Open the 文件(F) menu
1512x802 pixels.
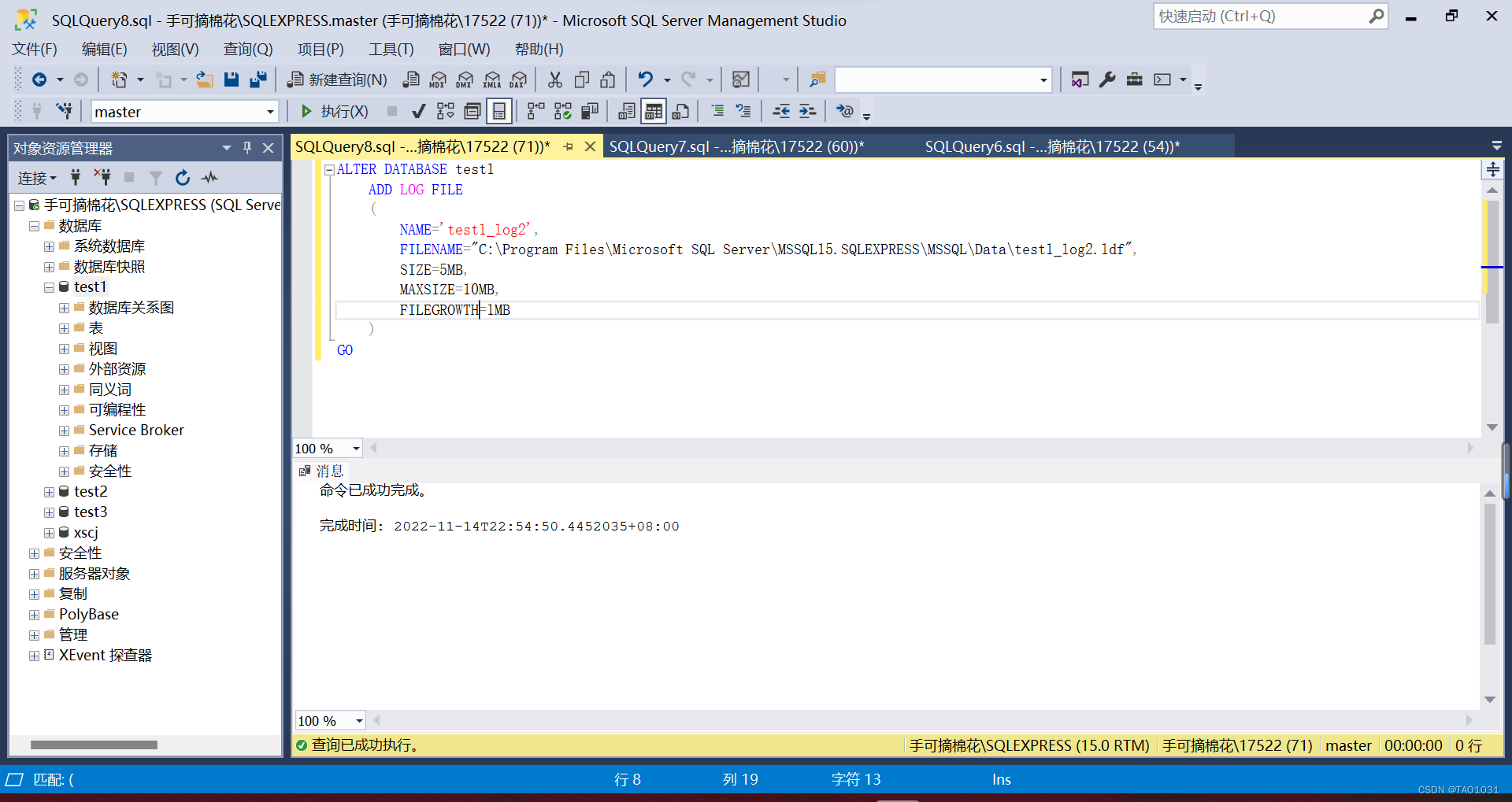pyautogui.click(x=35, y=50)
